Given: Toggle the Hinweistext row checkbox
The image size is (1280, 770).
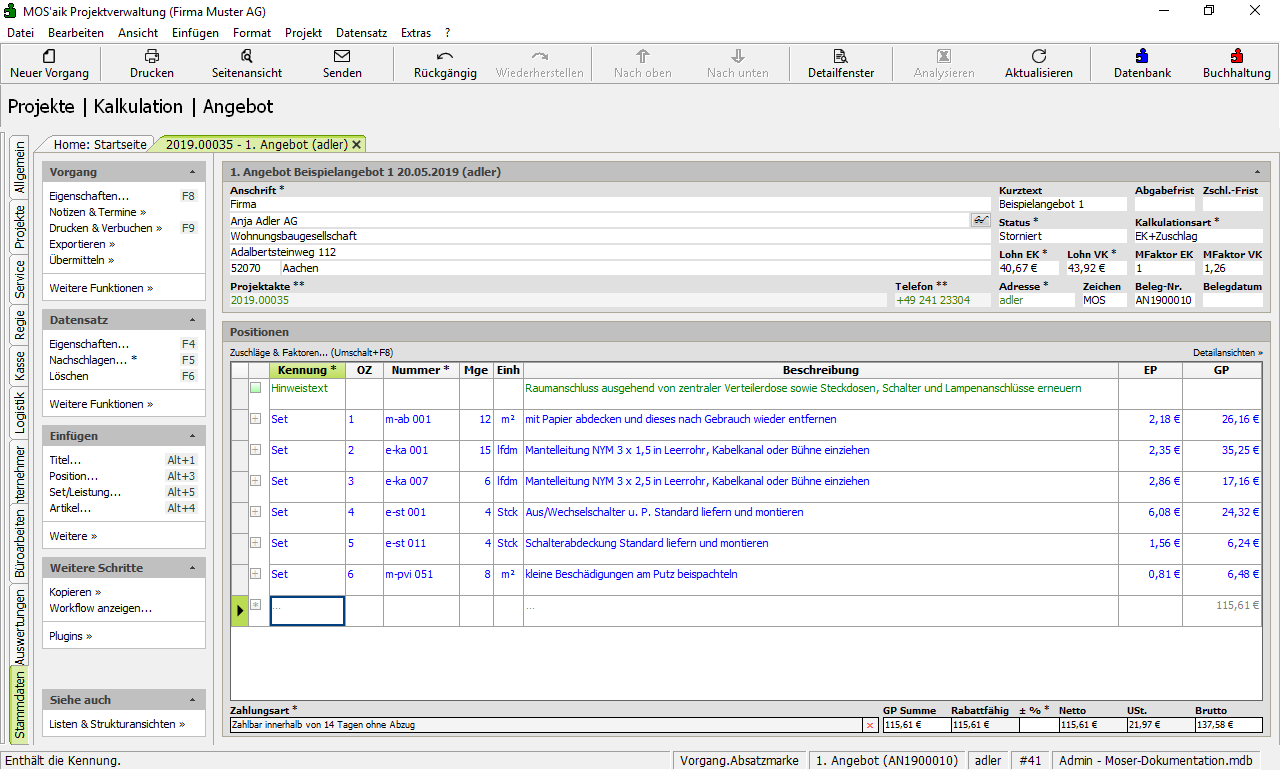Looking at the screenshot, I should click(x=255, y=388).
